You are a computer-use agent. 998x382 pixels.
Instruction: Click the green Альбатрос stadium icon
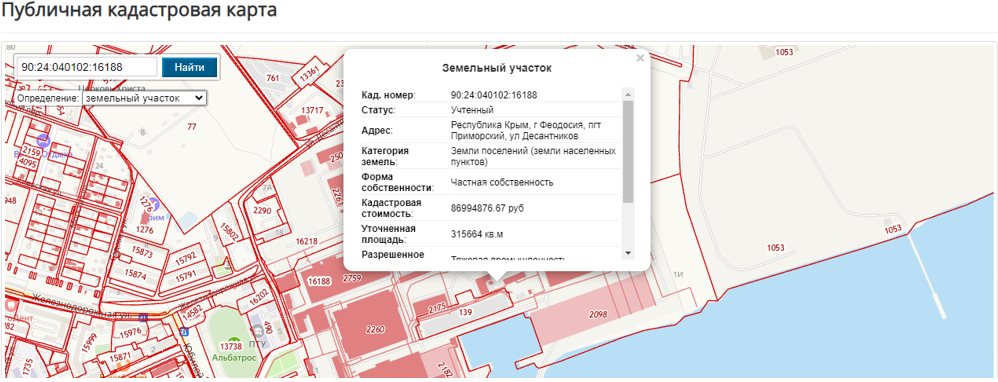(x=235, y=341)
